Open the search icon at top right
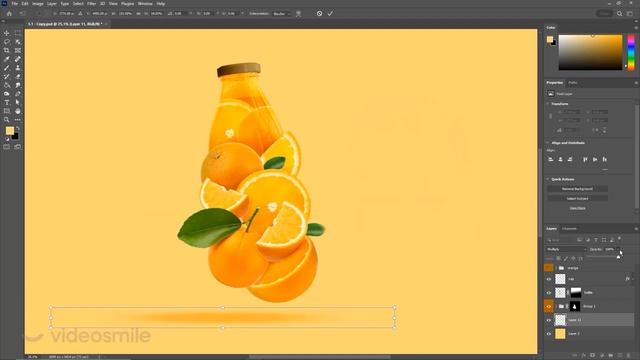Viewport: 640px width, 360px height. (620, 13)
